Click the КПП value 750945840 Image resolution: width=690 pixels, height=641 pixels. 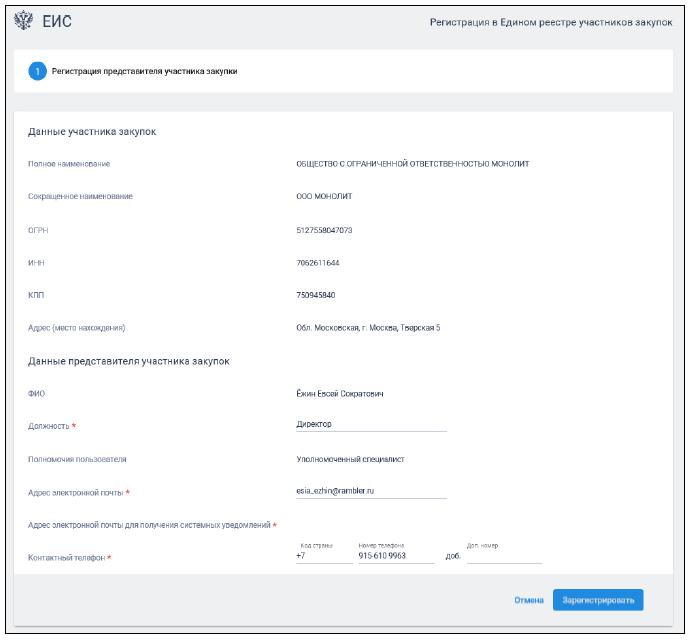[316, 295]
